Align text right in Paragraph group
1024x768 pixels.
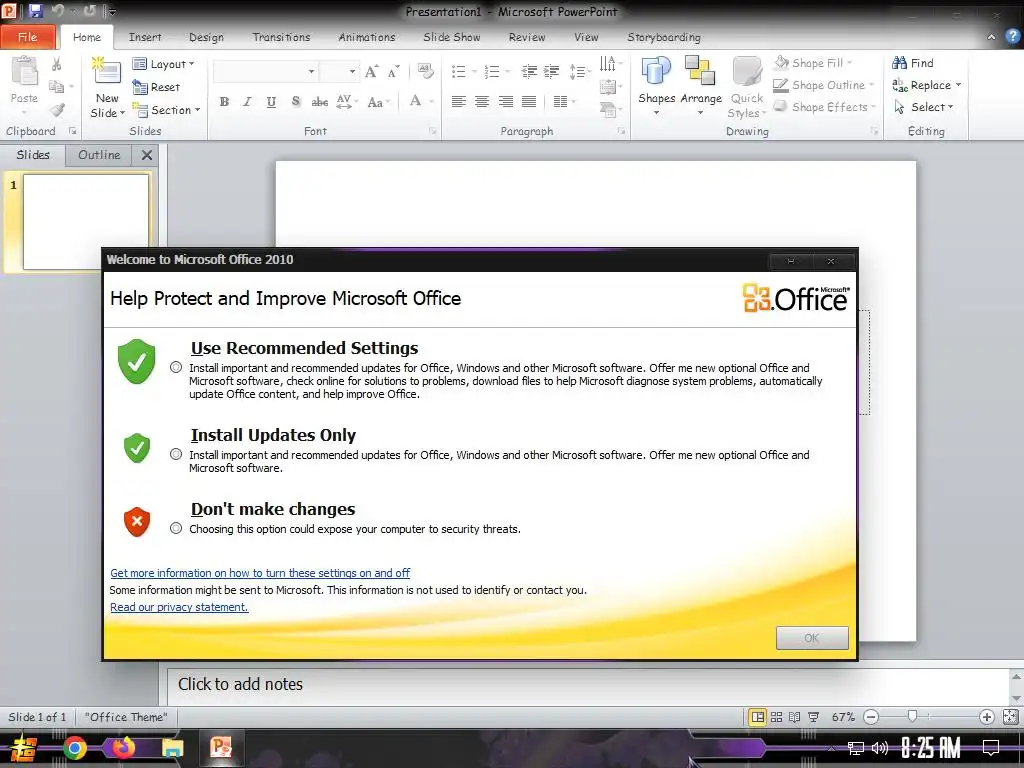505,102
